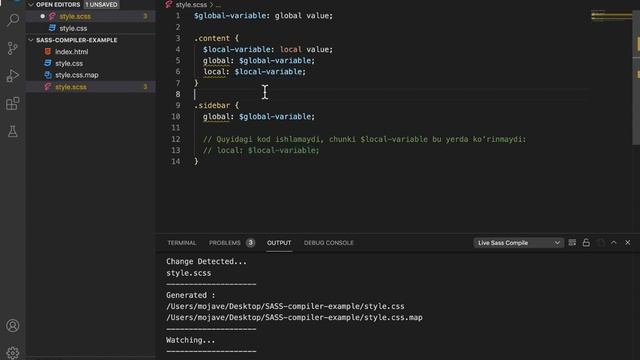Viewport: 640px width, 360px height.
Task: Click the editor vertical scrollbar
Action: [636, 78]
